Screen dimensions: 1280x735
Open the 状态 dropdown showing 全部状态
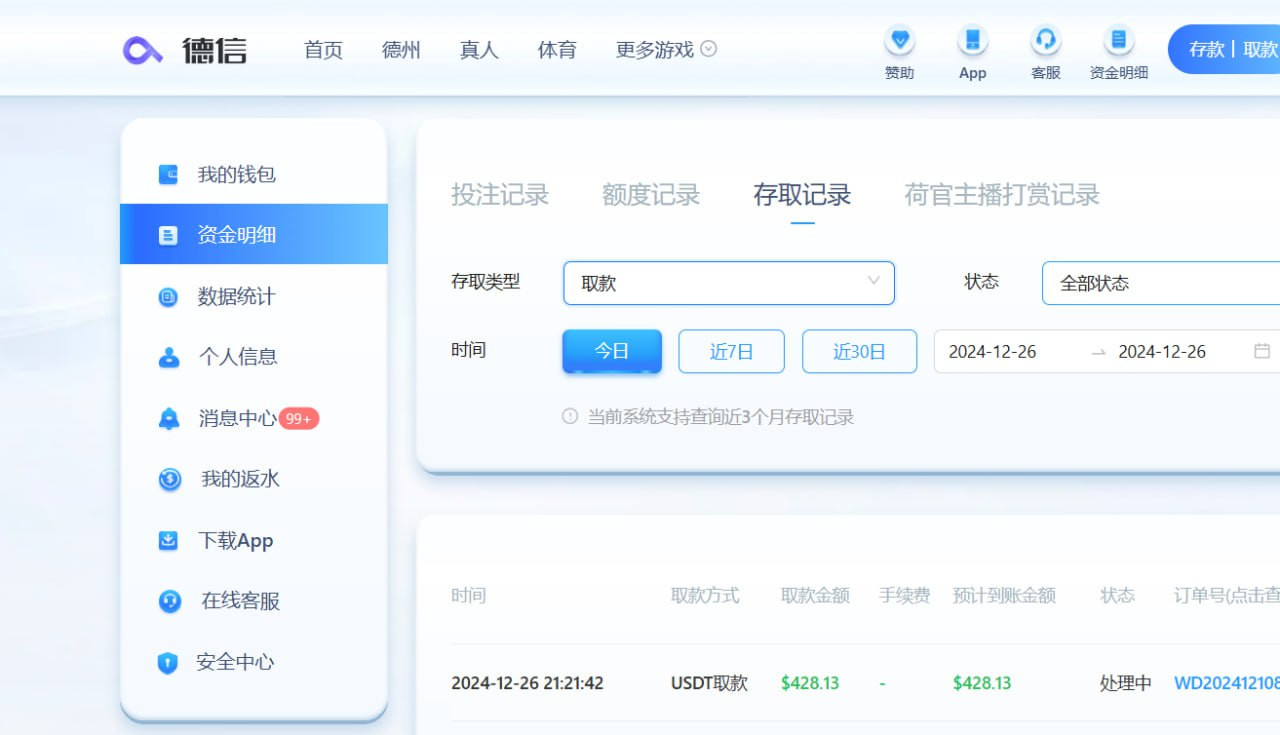tap(1161, 283)
